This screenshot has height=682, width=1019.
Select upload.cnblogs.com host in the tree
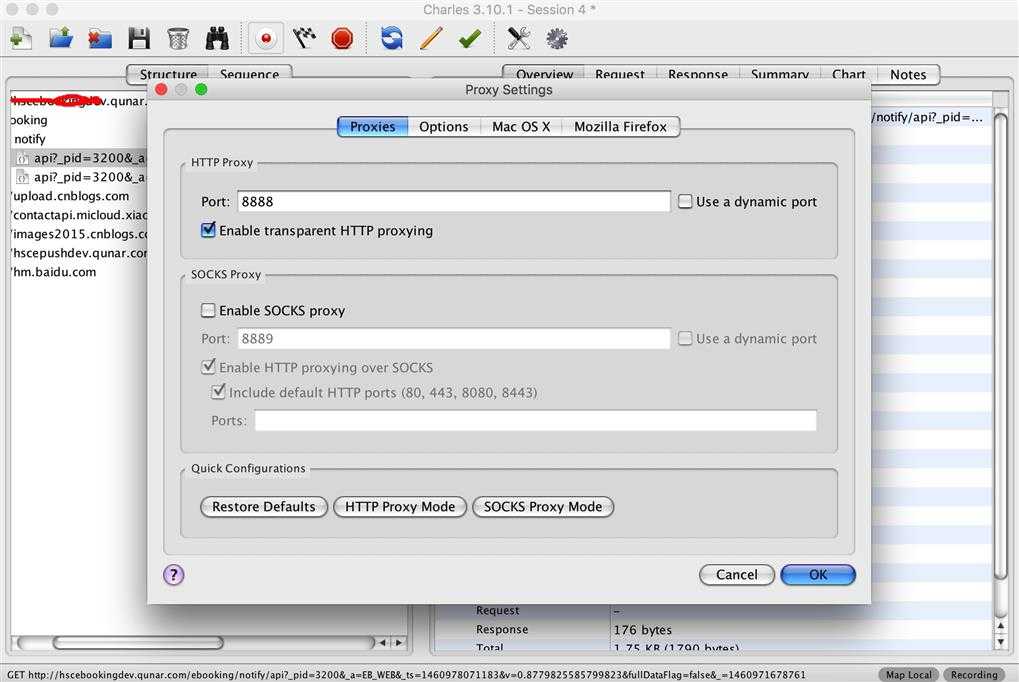(x=71, y=196)
